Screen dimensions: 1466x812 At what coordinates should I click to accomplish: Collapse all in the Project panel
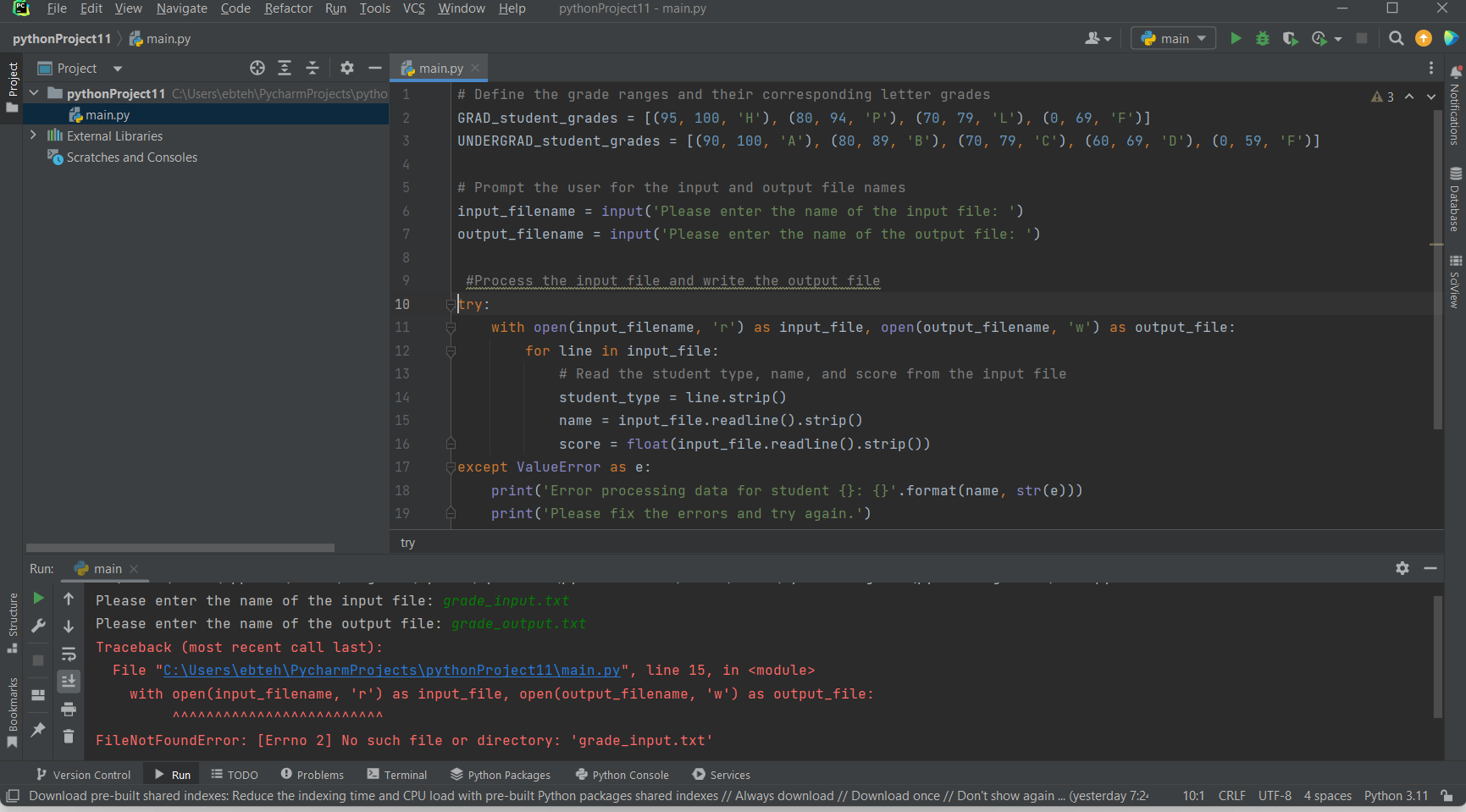pyautogui.click(x=313, y=68)
